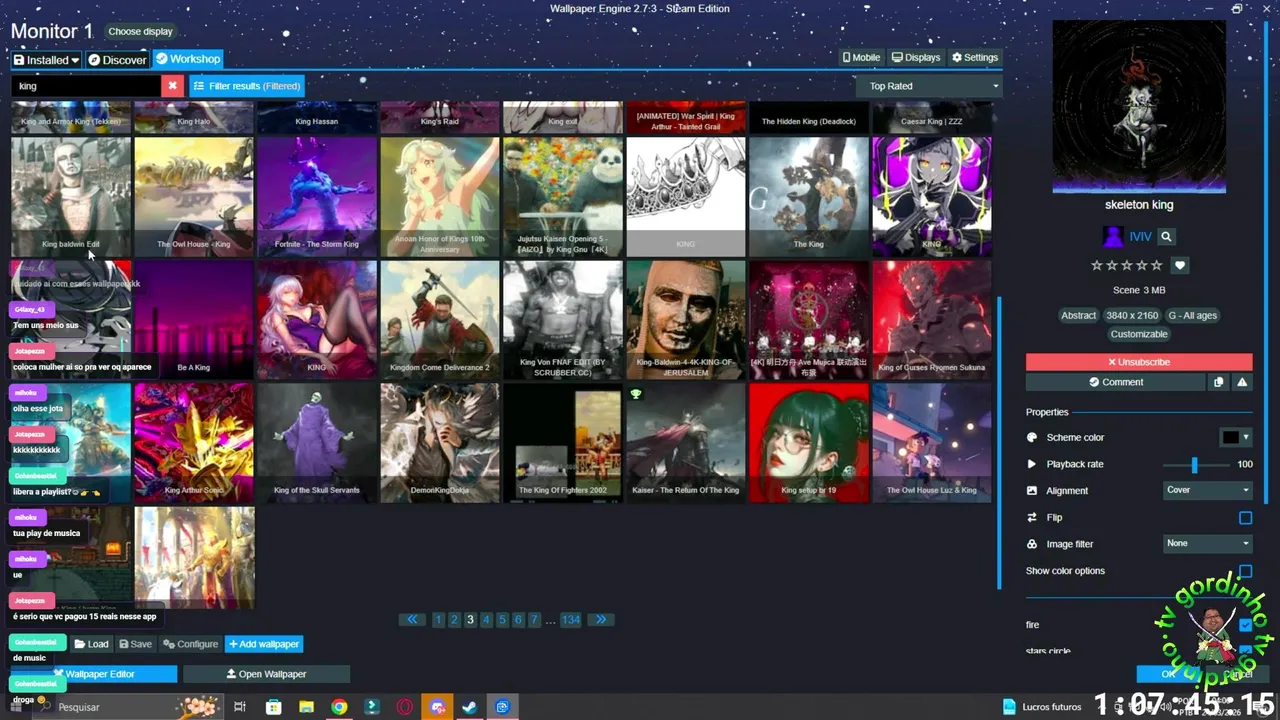Go to results page 4

pos(486,620)
